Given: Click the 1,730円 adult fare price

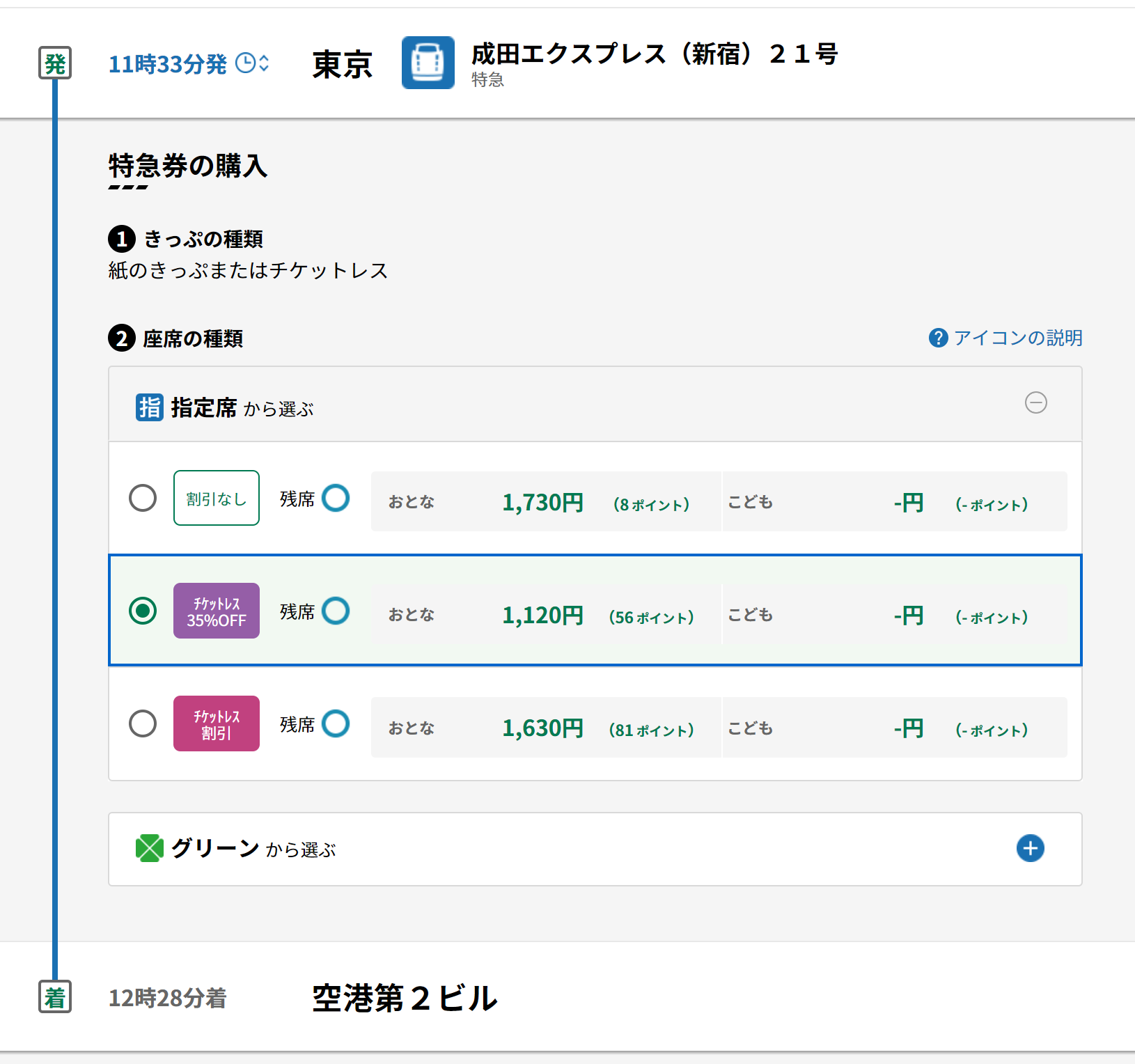Looking at the screenshot, I should pyautogui.click(x=542, y=502).
